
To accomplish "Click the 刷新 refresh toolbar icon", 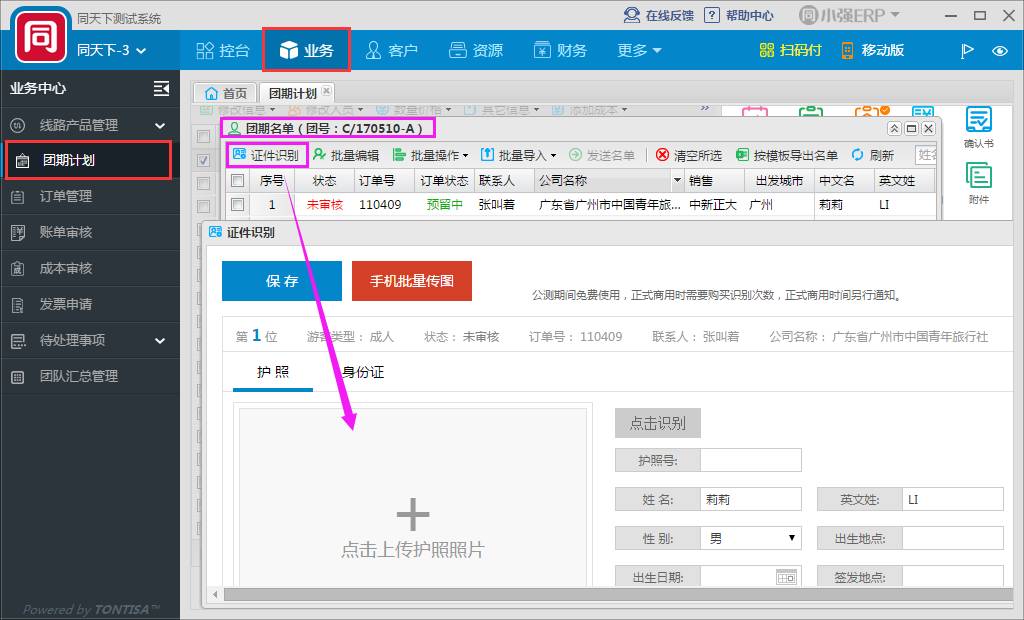I will 858,155.
